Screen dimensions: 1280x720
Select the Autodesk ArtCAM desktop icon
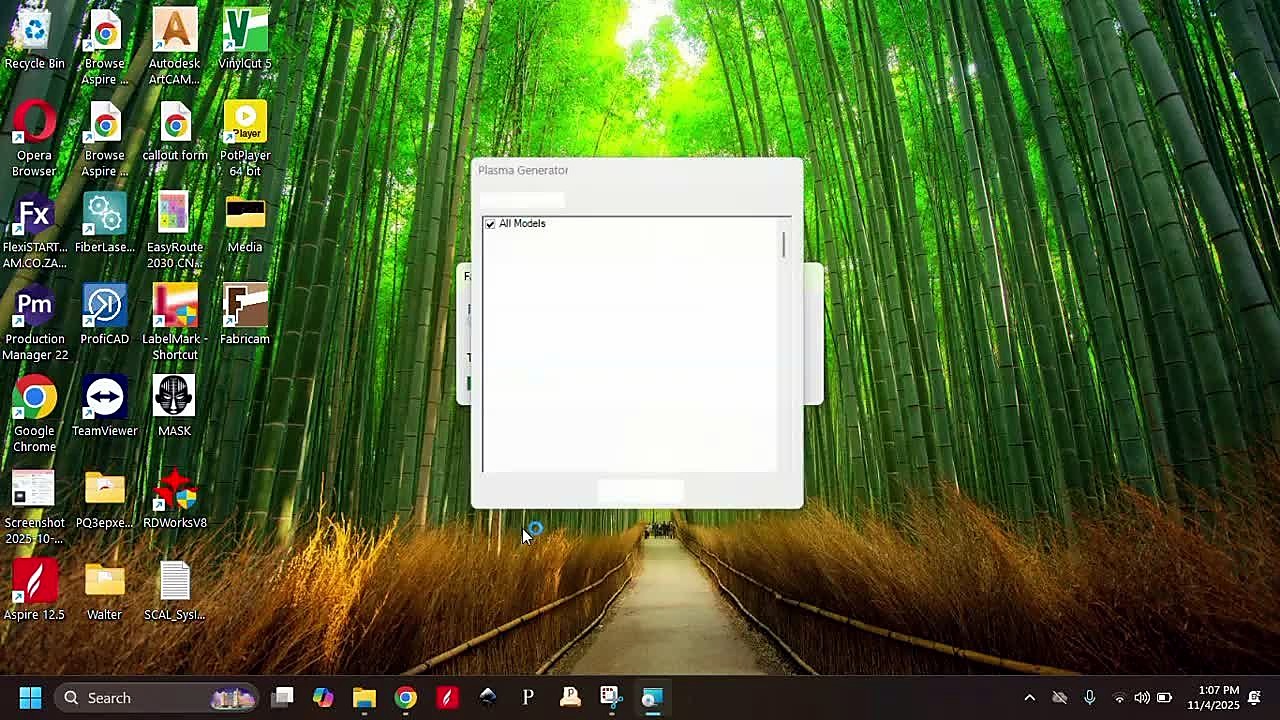(x=174, y=48)
